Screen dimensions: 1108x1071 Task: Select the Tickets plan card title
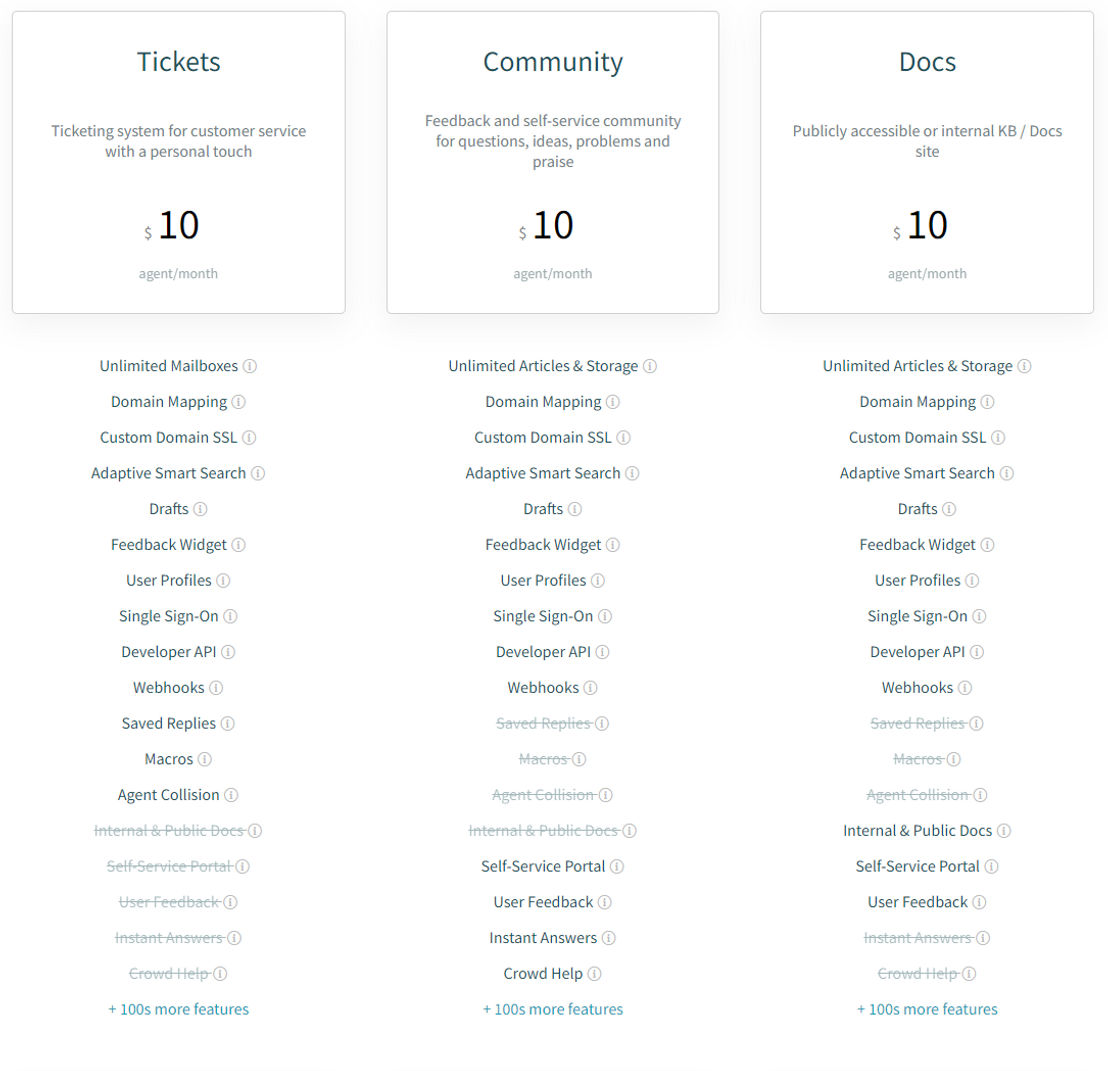(x=179, y=61)
